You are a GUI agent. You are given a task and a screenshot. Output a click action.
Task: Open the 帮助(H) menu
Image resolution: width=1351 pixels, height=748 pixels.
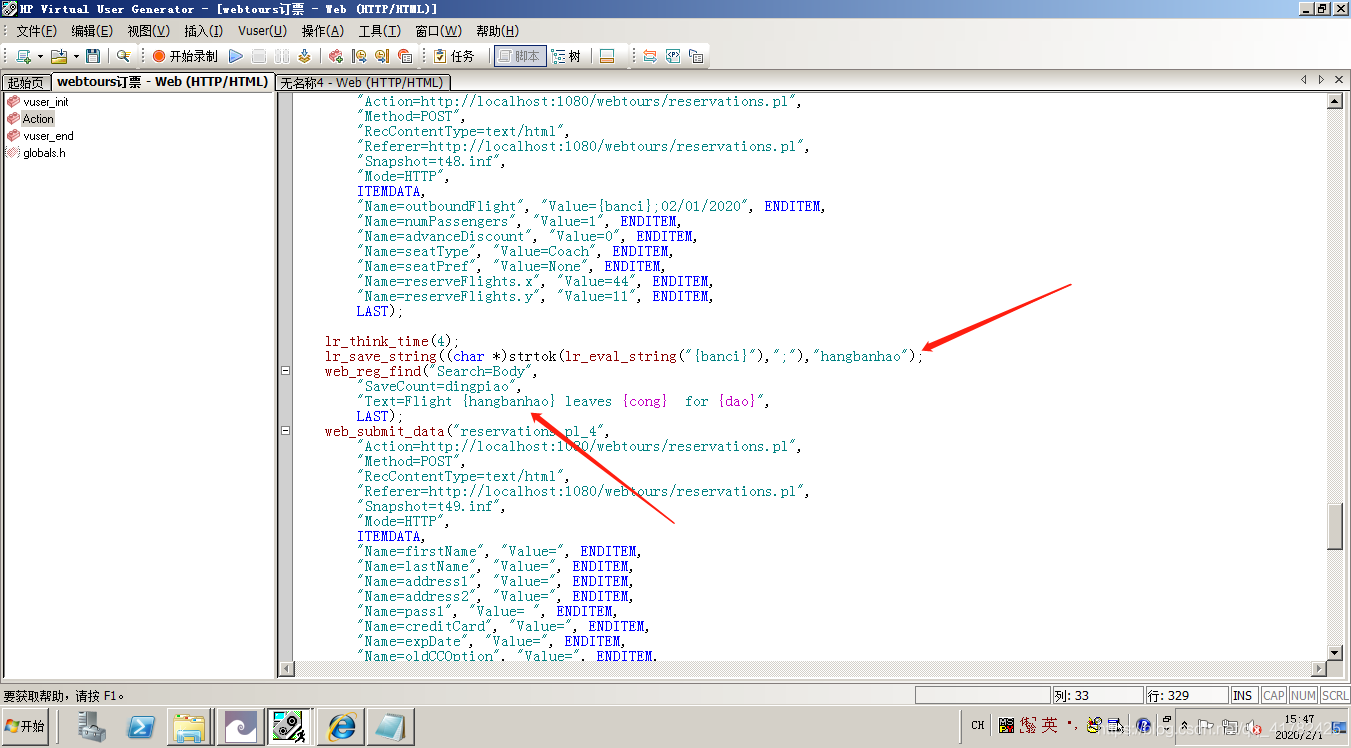(497, 31)
